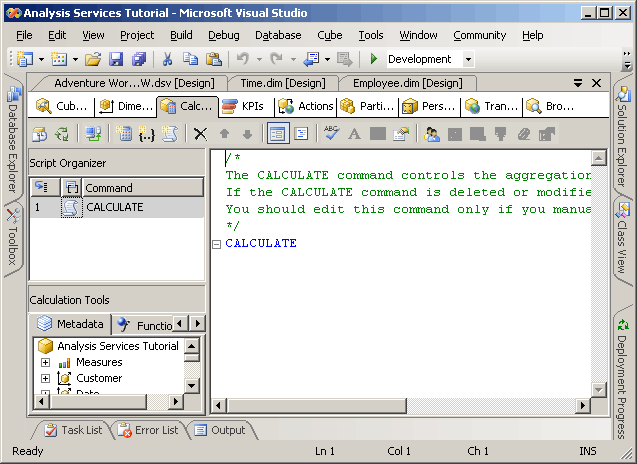Click the Open File folder icon
Viewport: 637px width, 464px height.
coord(93,59)
